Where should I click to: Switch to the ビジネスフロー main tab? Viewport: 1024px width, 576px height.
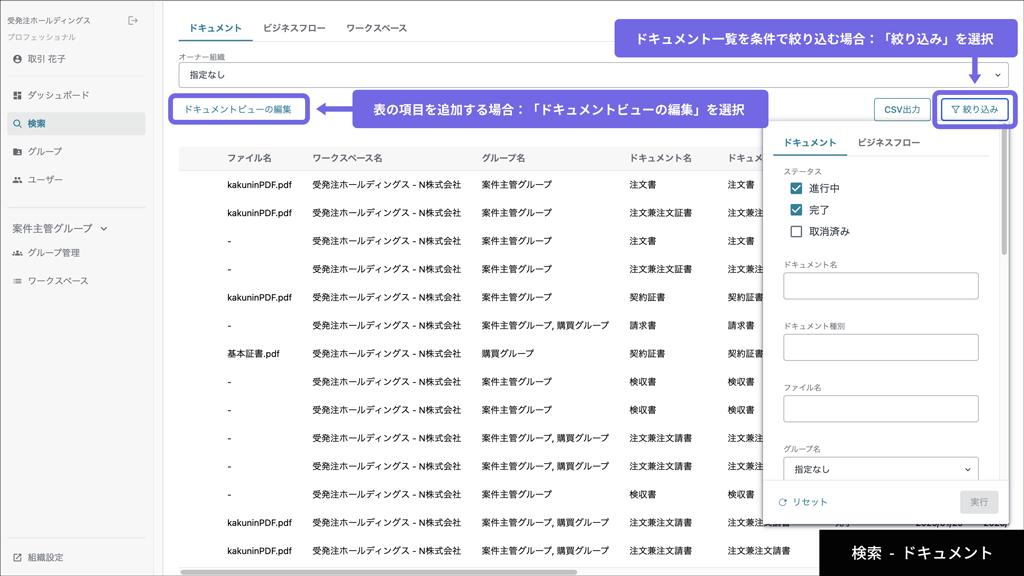pyautogui.click(x=294, y=28)
